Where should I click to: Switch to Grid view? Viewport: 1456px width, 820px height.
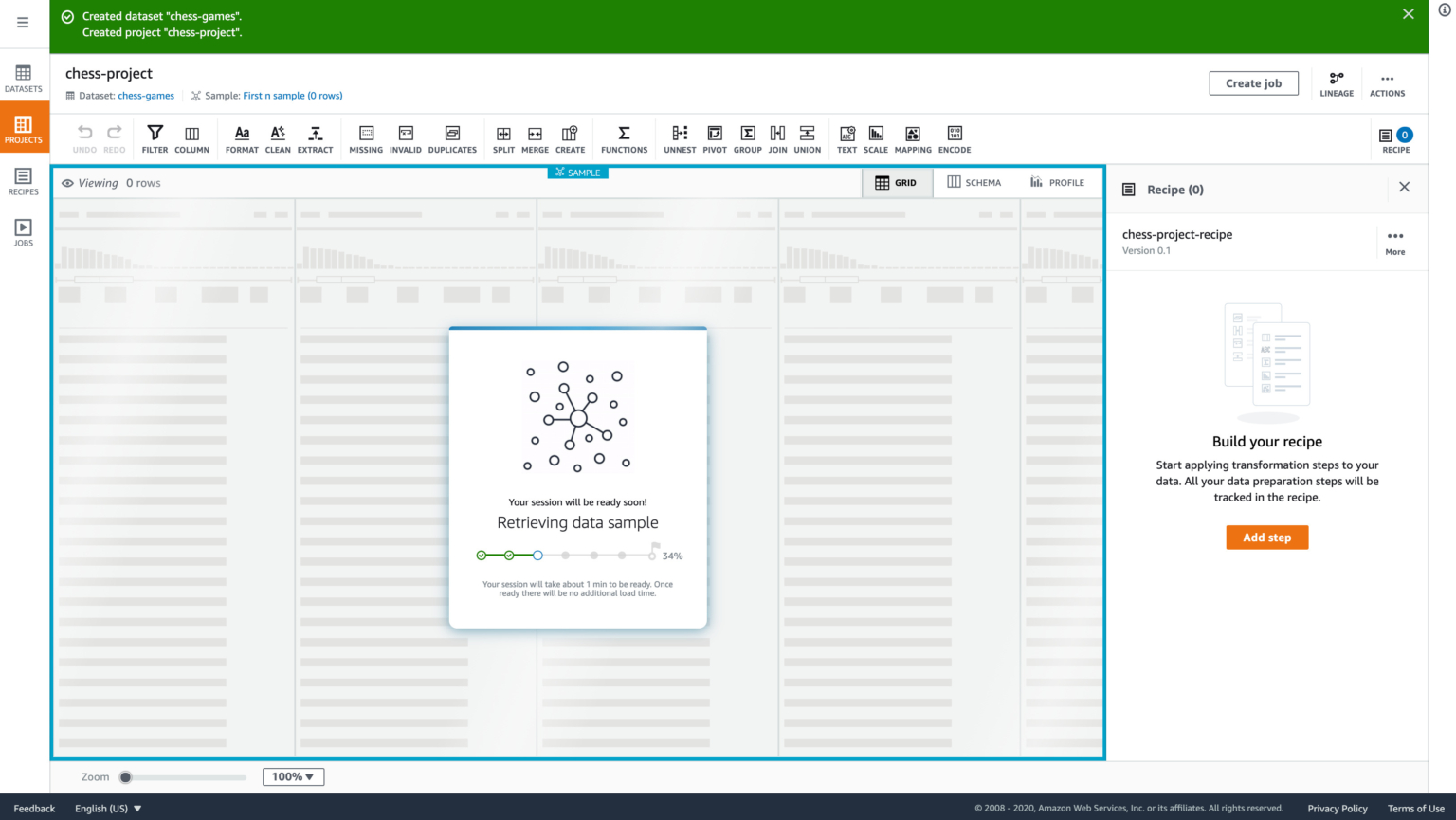pos(896,183)
